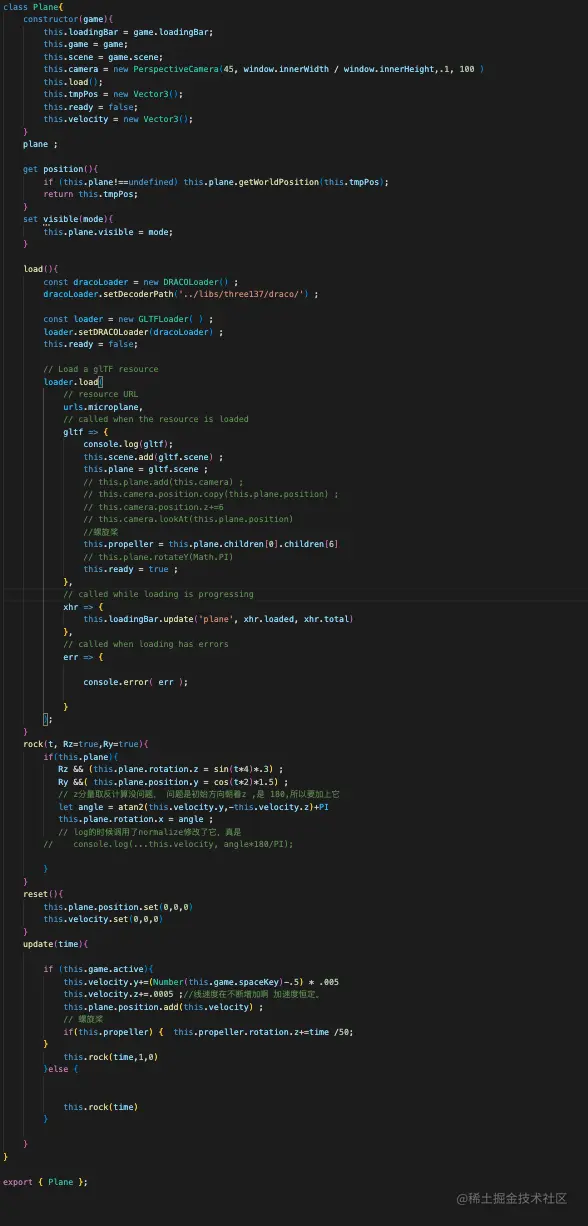Click the 'urls.microplane,' argument line
588x1226 pixels.
(x=103, y=407)
